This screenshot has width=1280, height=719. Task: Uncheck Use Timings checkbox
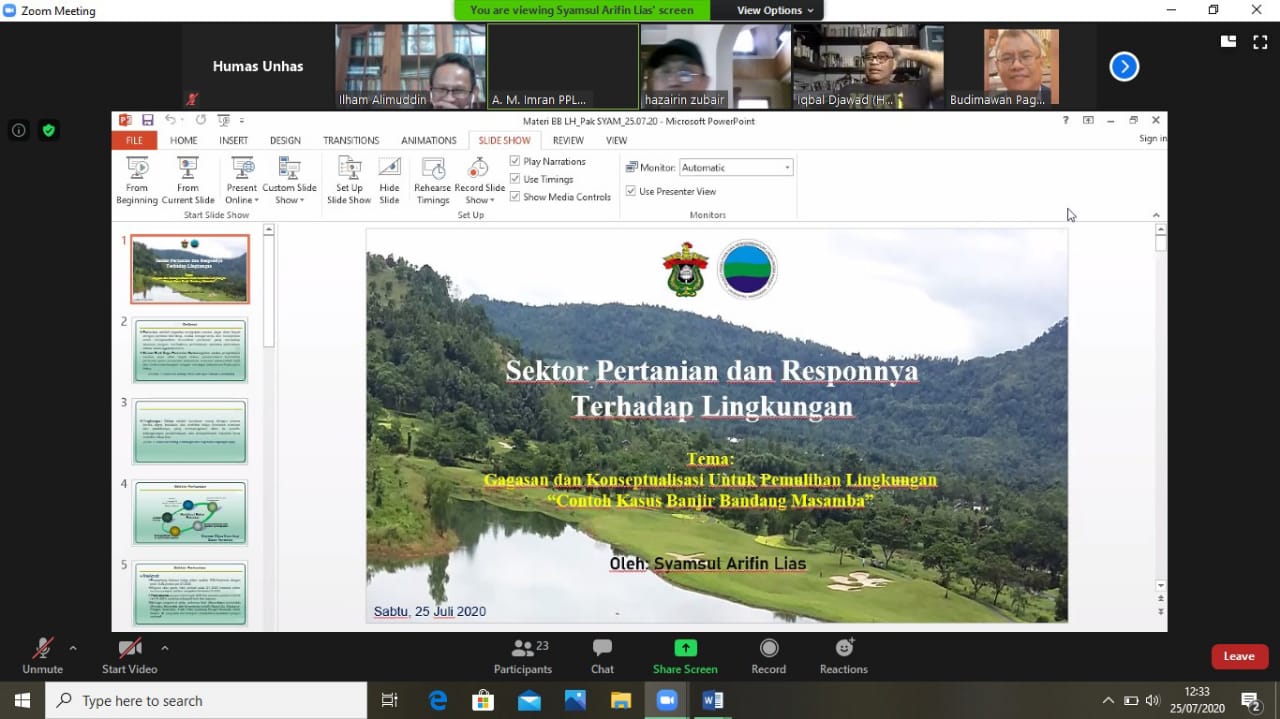(515, 179)
